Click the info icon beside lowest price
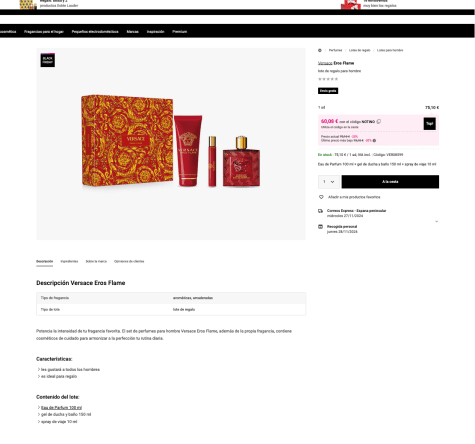Screen dimensions: 475x444 (x=374, y=141)
